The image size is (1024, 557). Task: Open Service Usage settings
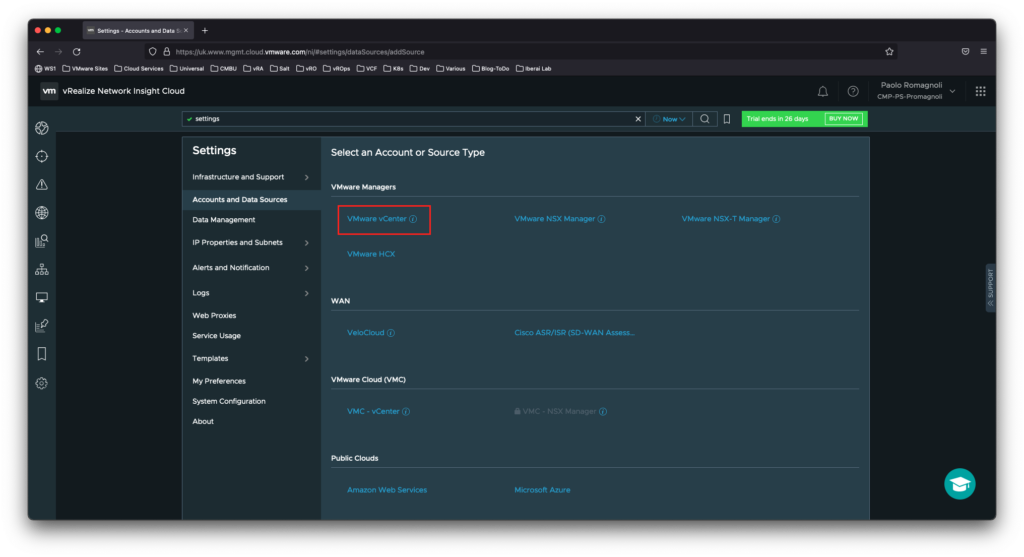pyautogui.click(x=216, y=336)
